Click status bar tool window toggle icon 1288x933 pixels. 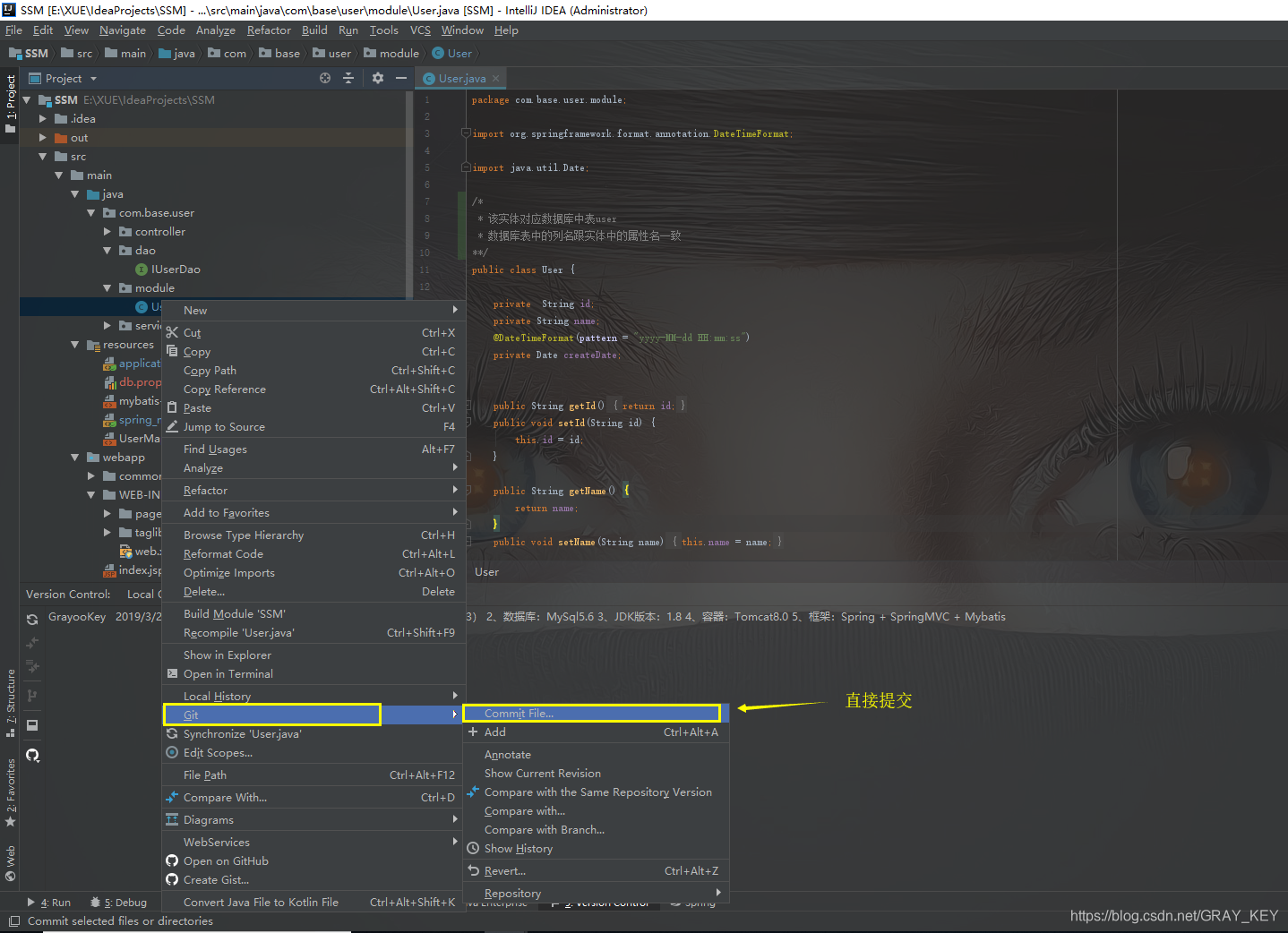14,920
